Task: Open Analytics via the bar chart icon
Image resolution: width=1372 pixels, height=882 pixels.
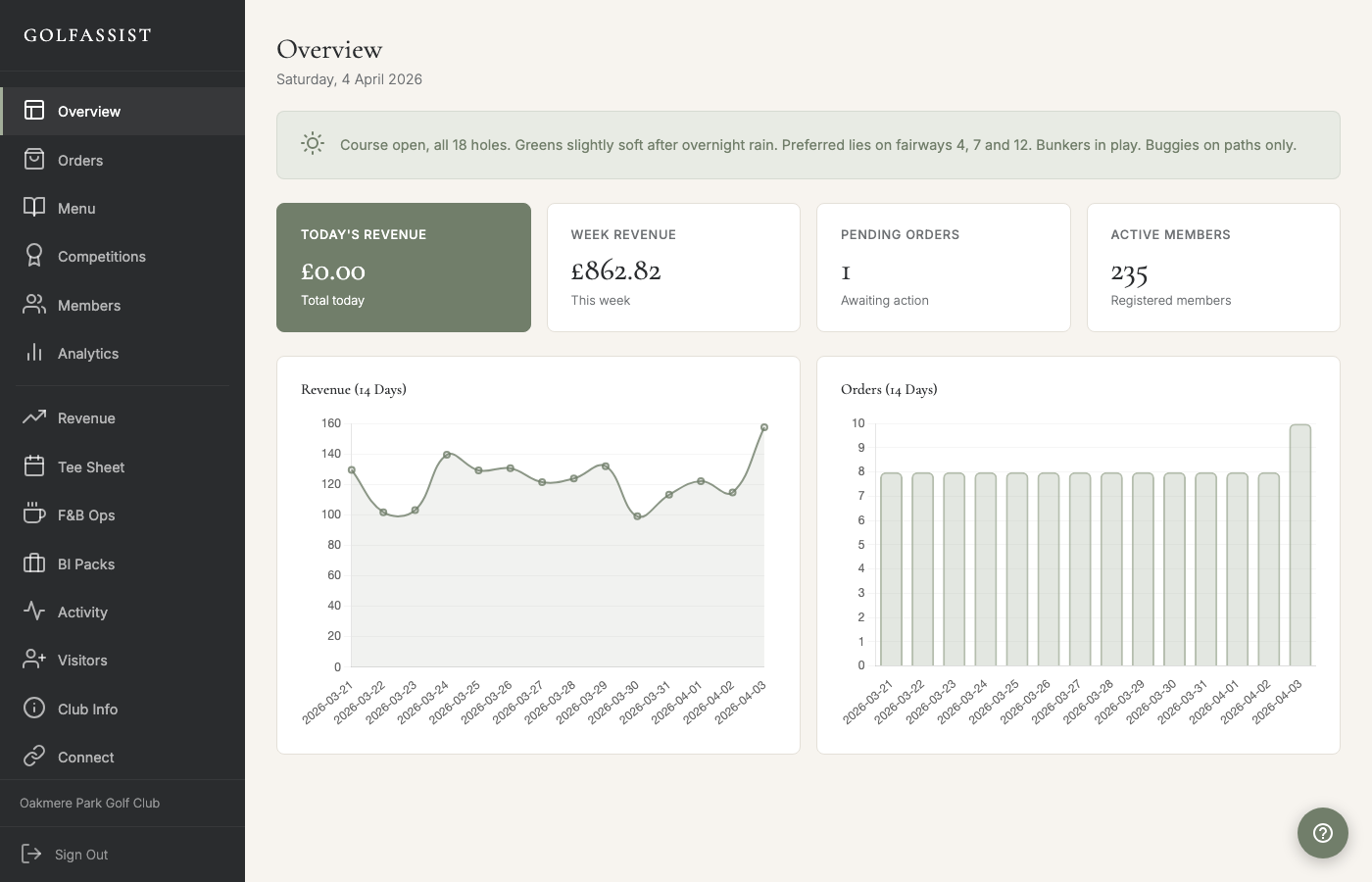Action: [x=34, y=353]
